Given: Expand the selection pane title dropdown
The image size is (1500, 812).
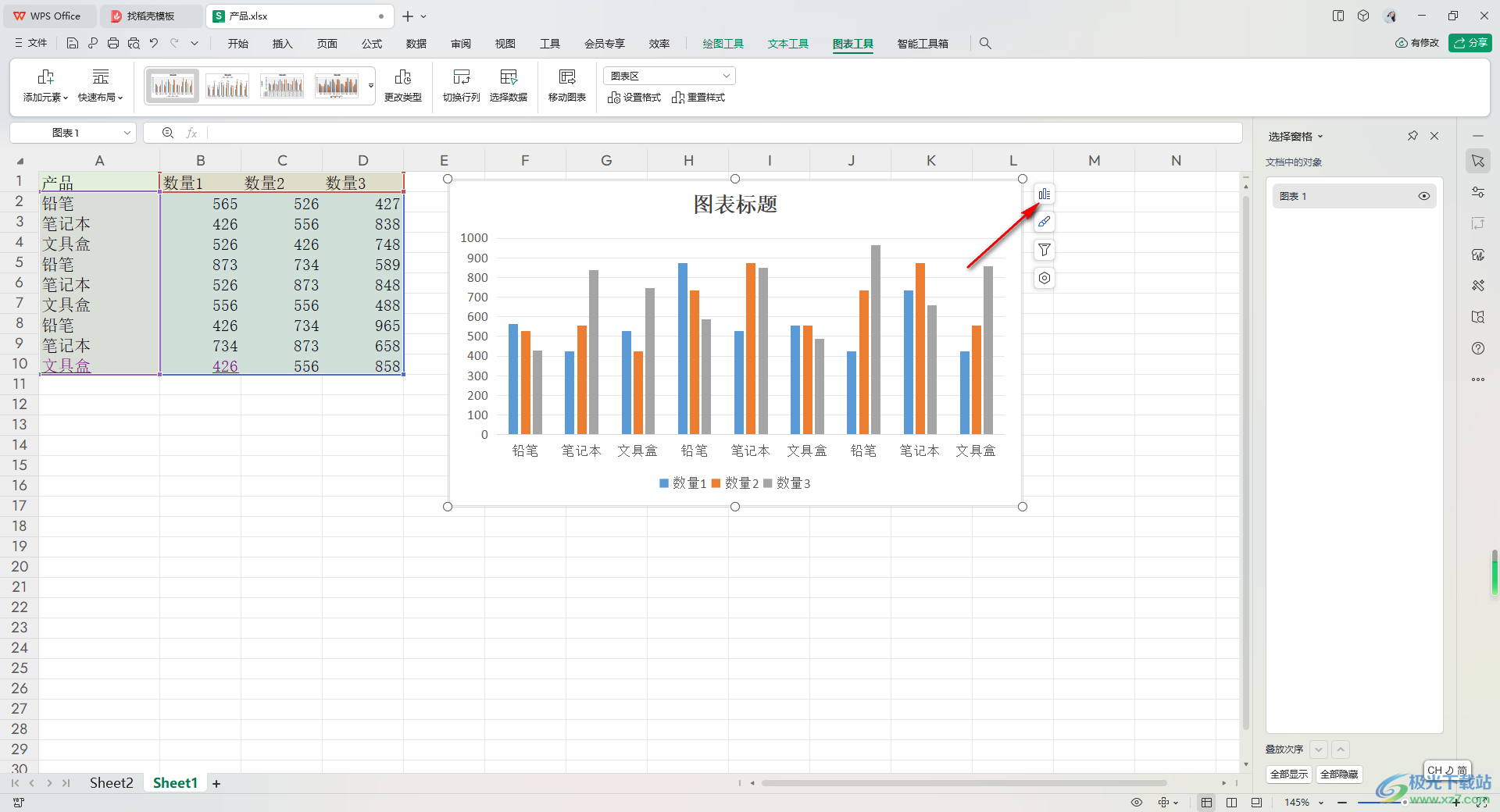Looking at the screenshot, I should click(1320, 137).
